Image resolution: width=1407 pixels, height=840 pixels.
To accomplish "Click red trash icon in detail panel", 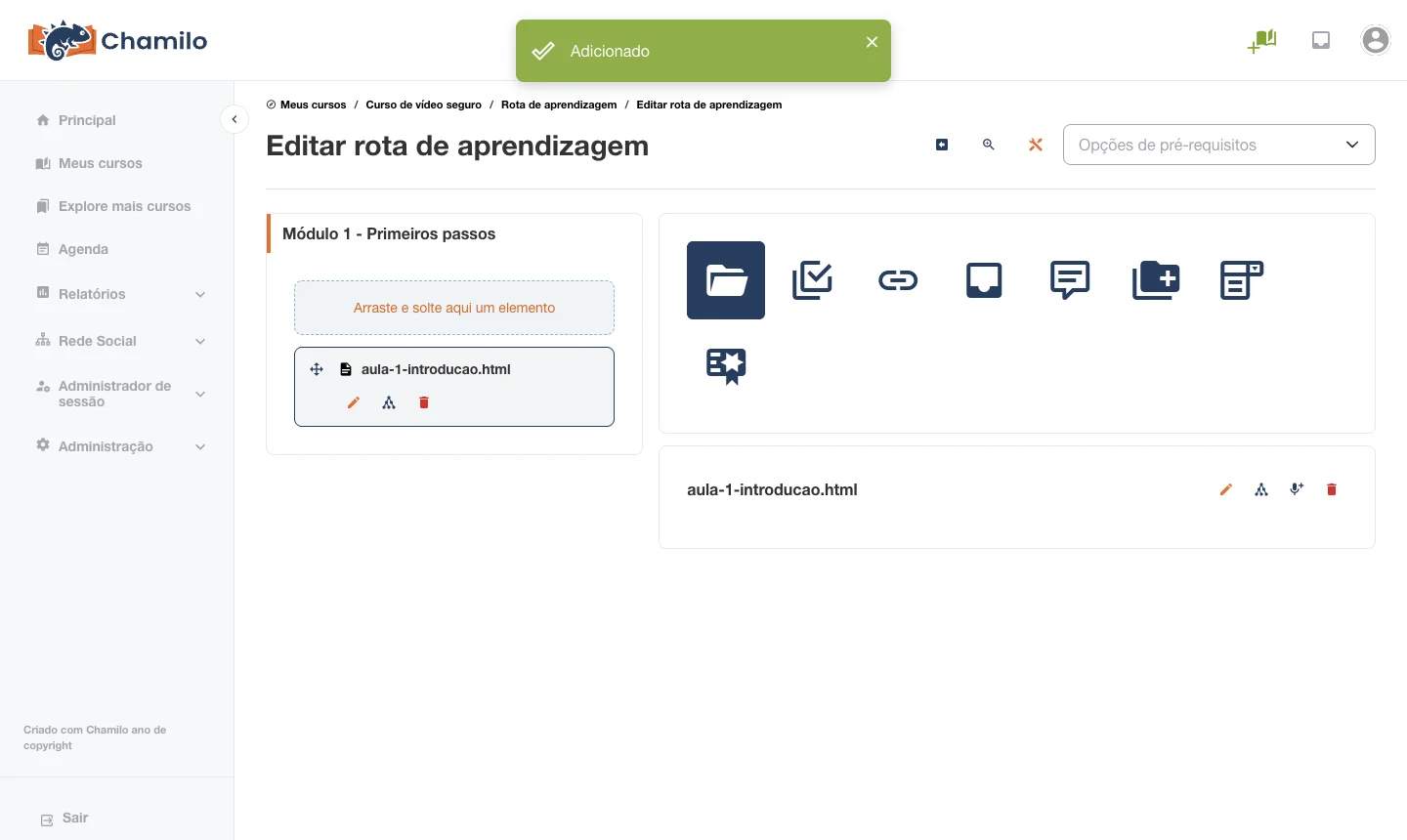I will coord(1332,489).
